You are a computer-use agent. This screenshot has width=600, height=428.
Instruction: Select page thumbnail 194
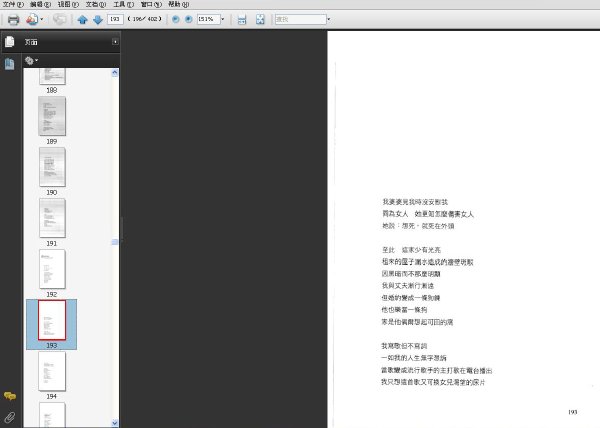(52, 371)
